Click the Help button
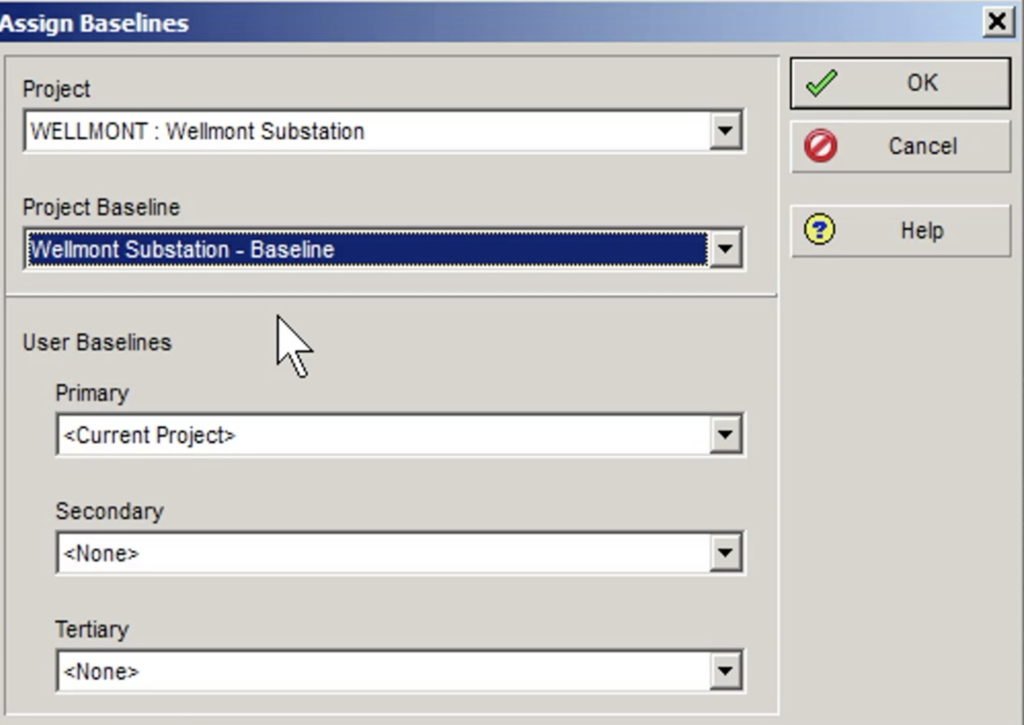The height and width of the screenshot is (725, 1024). tap(900, 230)
